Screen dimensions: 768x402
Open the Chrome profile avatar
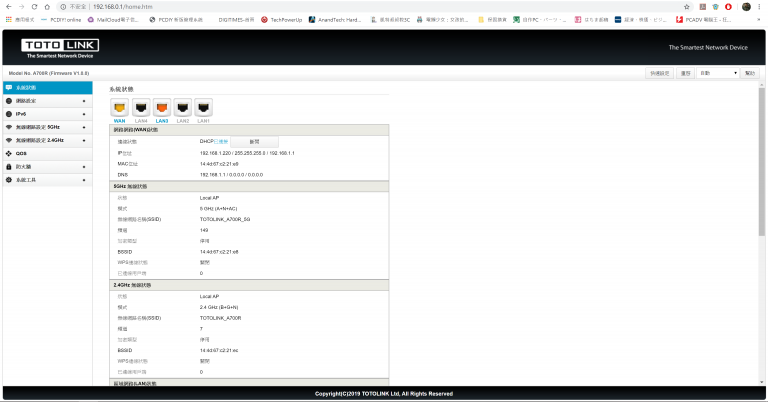click(x=746, y=7)
